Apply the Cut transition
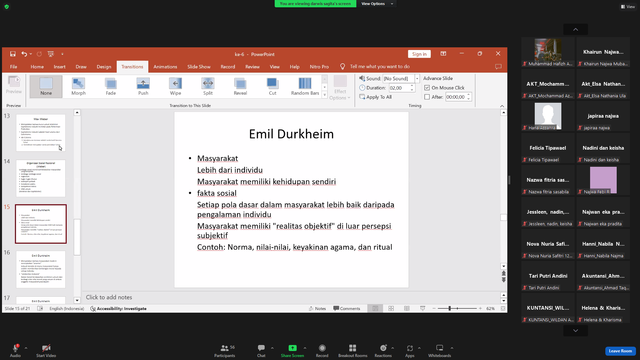Screen dimensions: 640x360 click(x=272, y=86)
